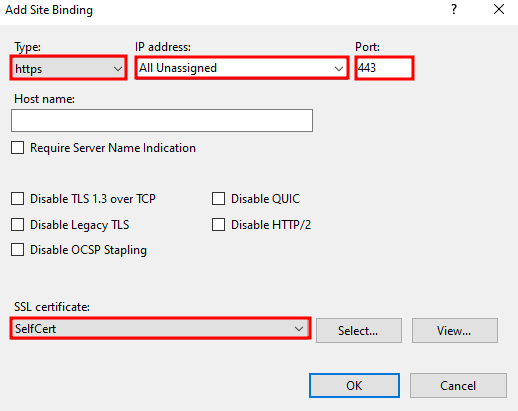This screenshot has height=411, width=518.
Task: Click the SelfCert text in certificate box
Action: pos(35,329)
